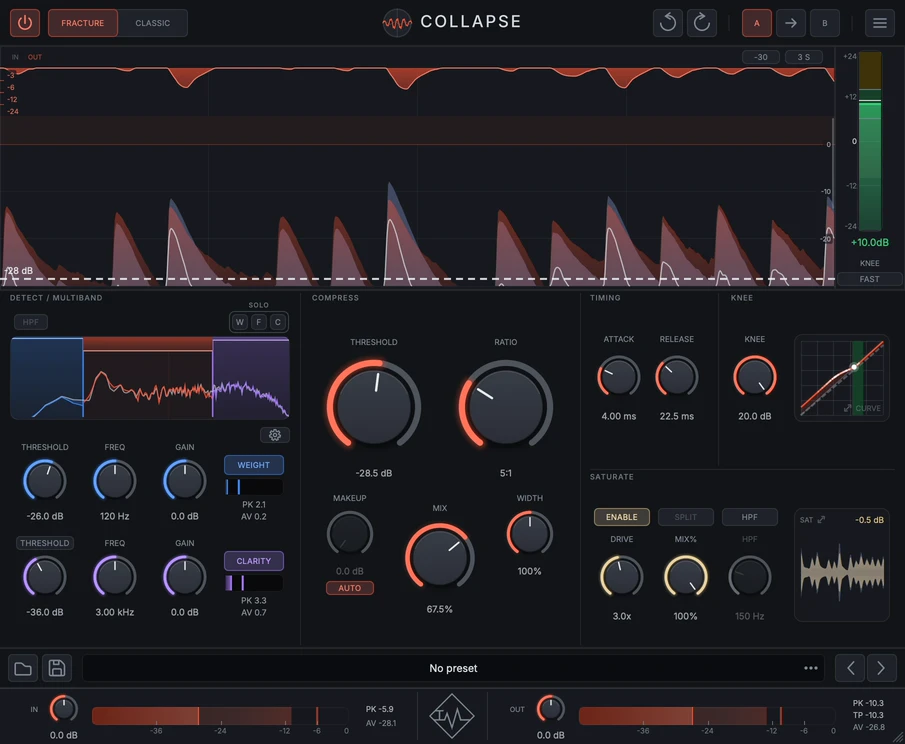Click the weight THRESHOLD knob
The image size is (905, 744).
click(45, 481)
